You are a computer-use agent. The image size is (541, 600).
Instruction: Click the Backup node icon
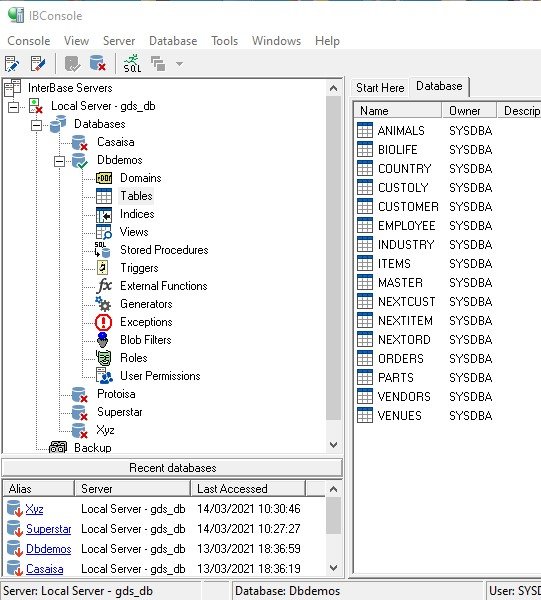click(58, 447)
